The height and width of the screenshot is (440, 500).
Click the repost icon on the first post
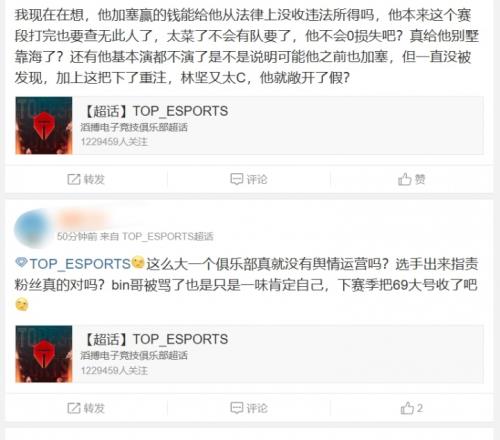[74, 179]
